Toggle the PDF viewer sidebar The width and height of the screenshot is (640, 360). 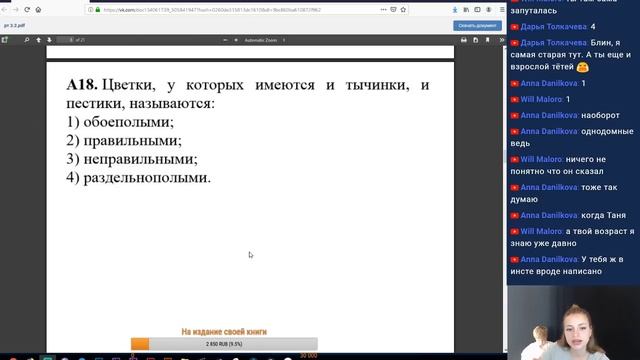(x=4, y=40)
